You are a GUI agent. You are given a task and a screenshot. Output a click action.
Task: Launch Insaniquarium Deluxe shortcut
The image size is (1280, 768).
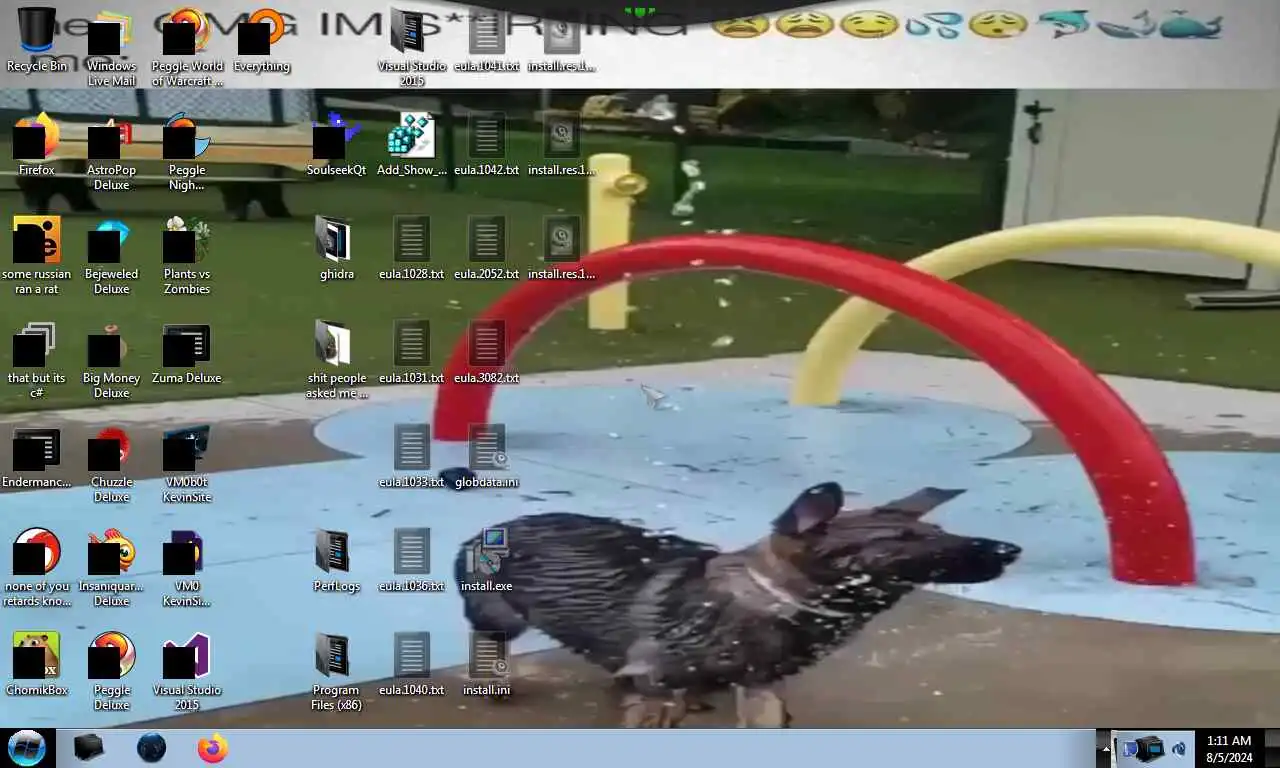coord(112,568)
